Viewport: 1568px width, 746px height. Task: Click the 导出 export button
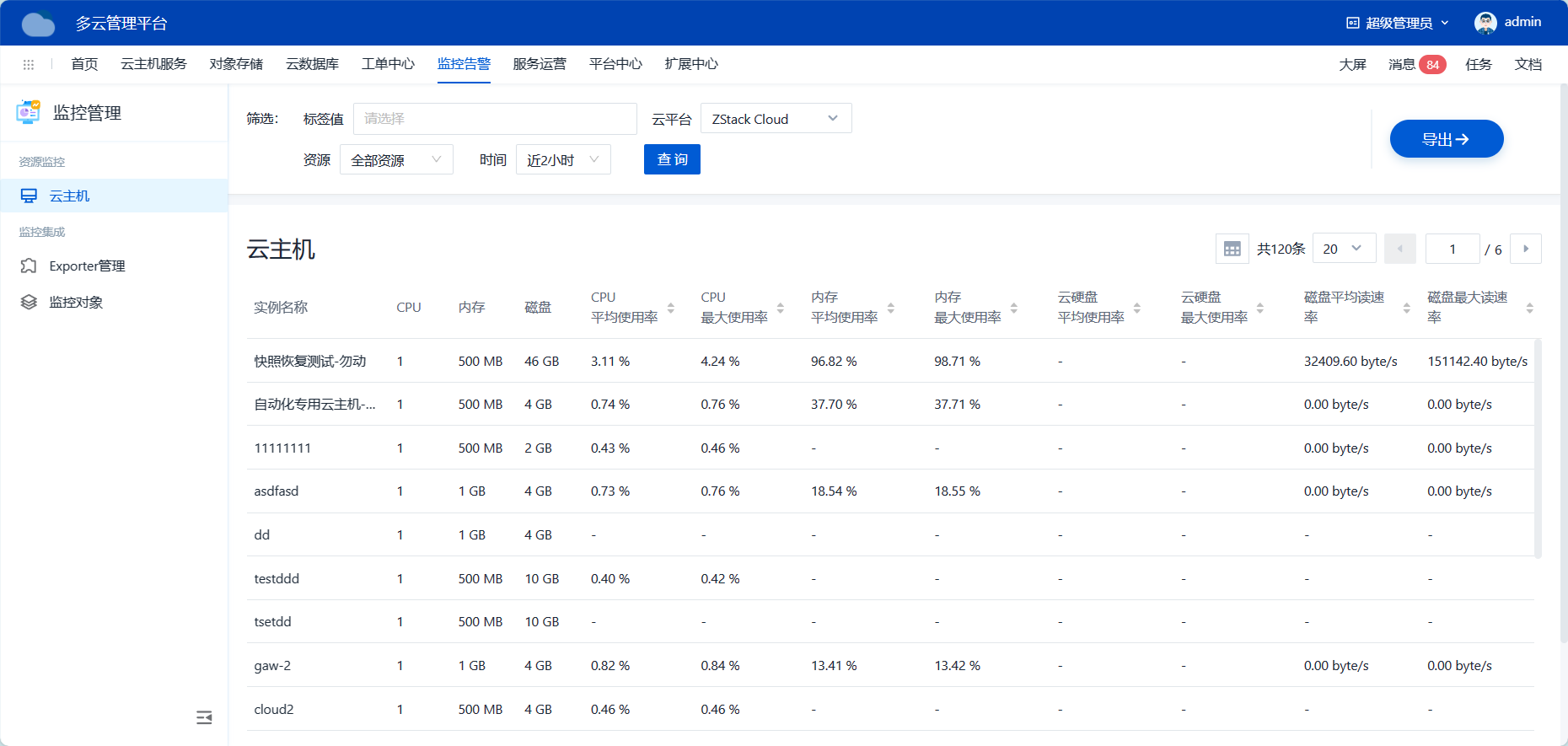click(1446, 139)
